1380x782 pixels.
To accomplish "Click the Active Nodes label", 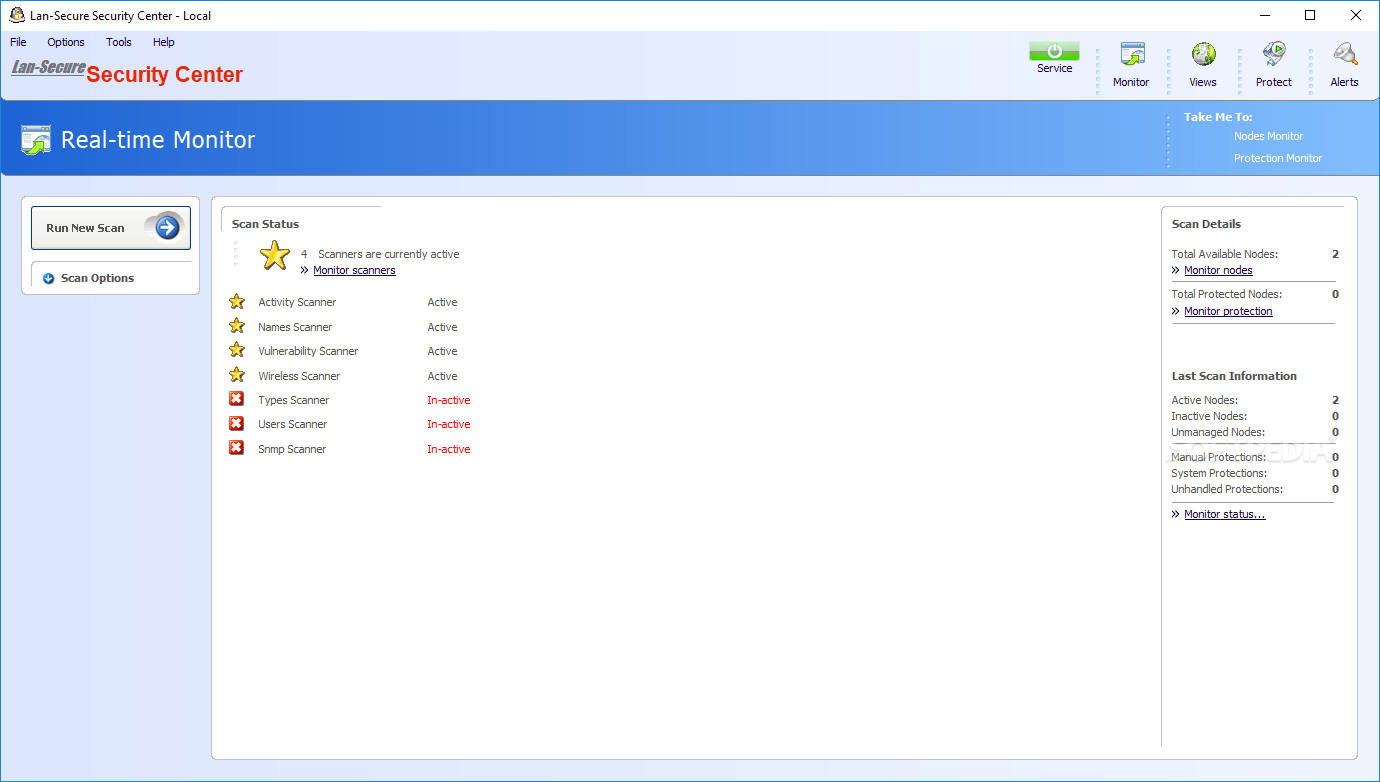I will click(x=1204, y=400).
